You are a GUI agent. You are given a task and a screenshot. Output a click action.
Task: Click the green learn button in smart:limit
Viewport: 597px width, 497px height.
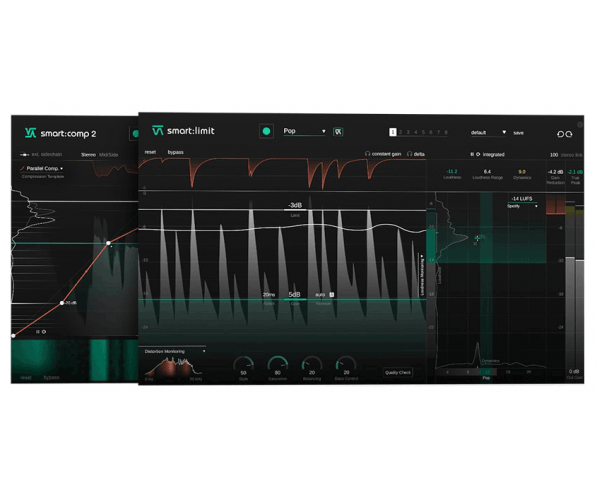[266, 131]
